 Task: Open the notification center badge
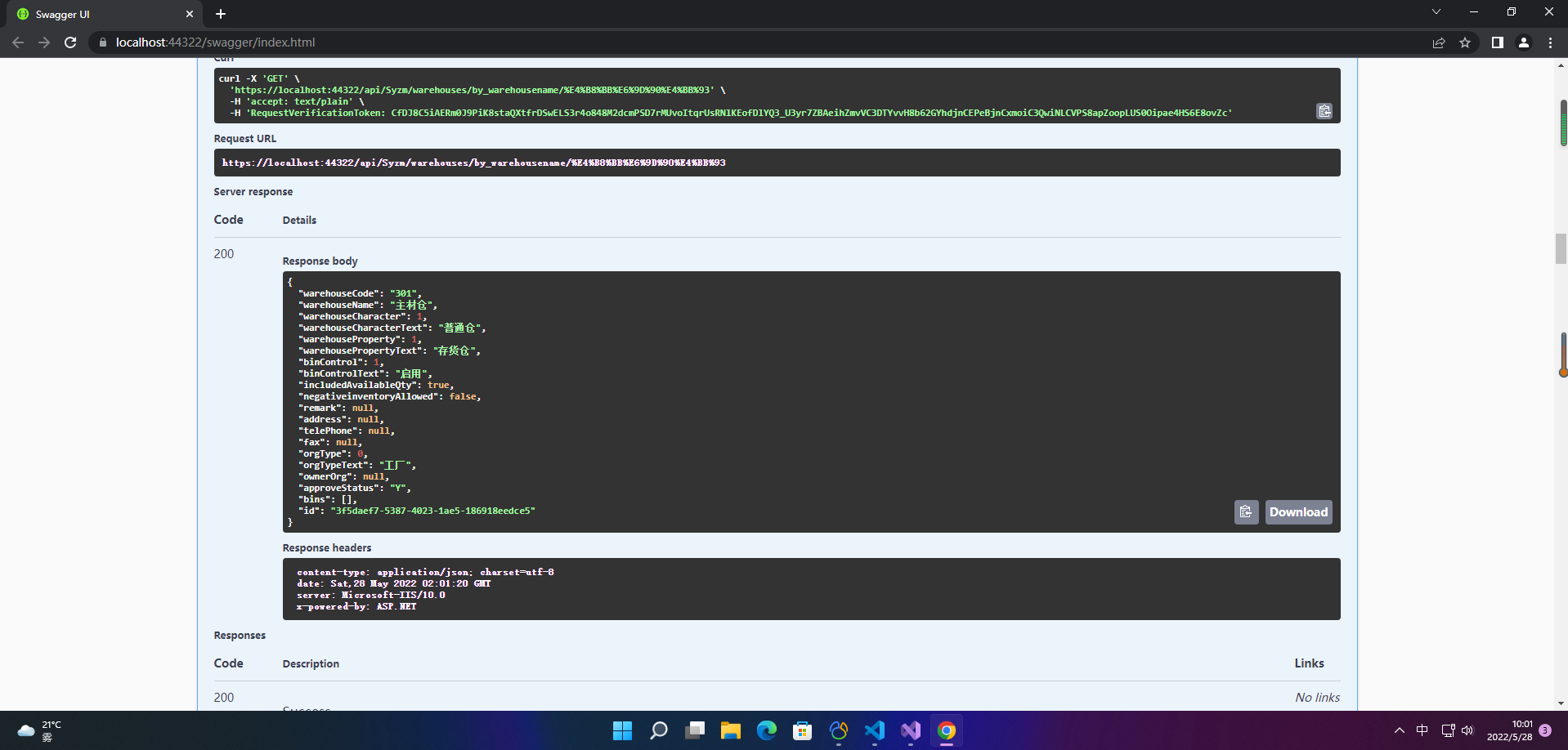coord(1545,730)
